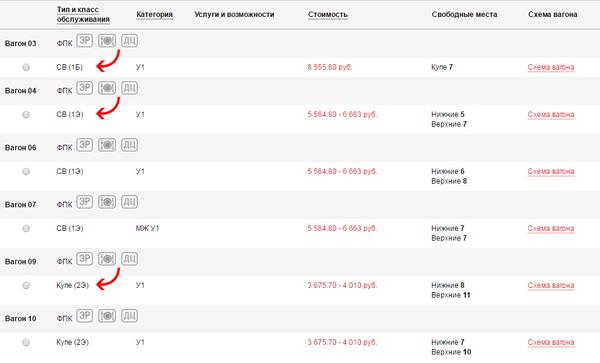Click Верхние 11 seats text in Вагон 09
Image resolution: width=600 pixels, height=363 pixels.
pos(451,295)
